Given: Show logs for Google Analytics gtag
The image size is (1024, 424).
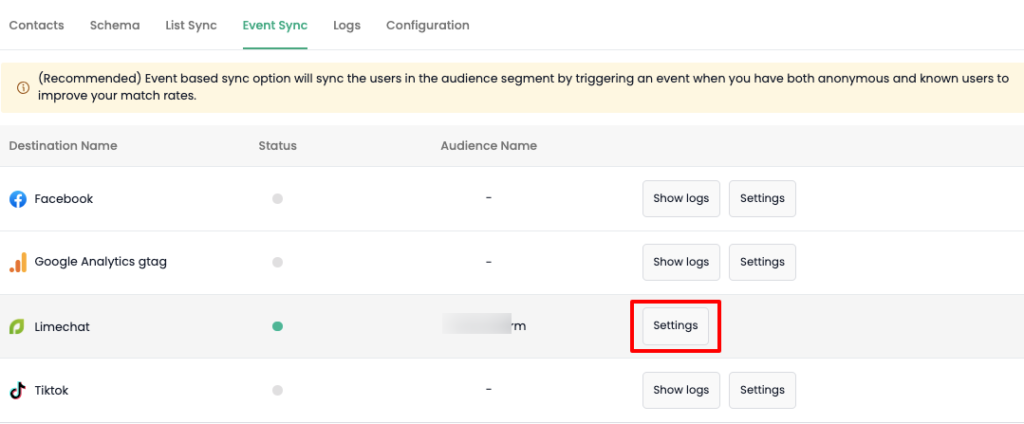Looking at the screenshot, I should [681, 262].
